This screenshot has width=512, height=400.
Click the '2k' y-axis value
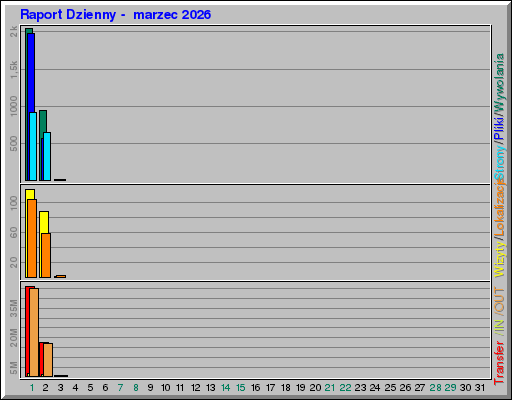14,32
